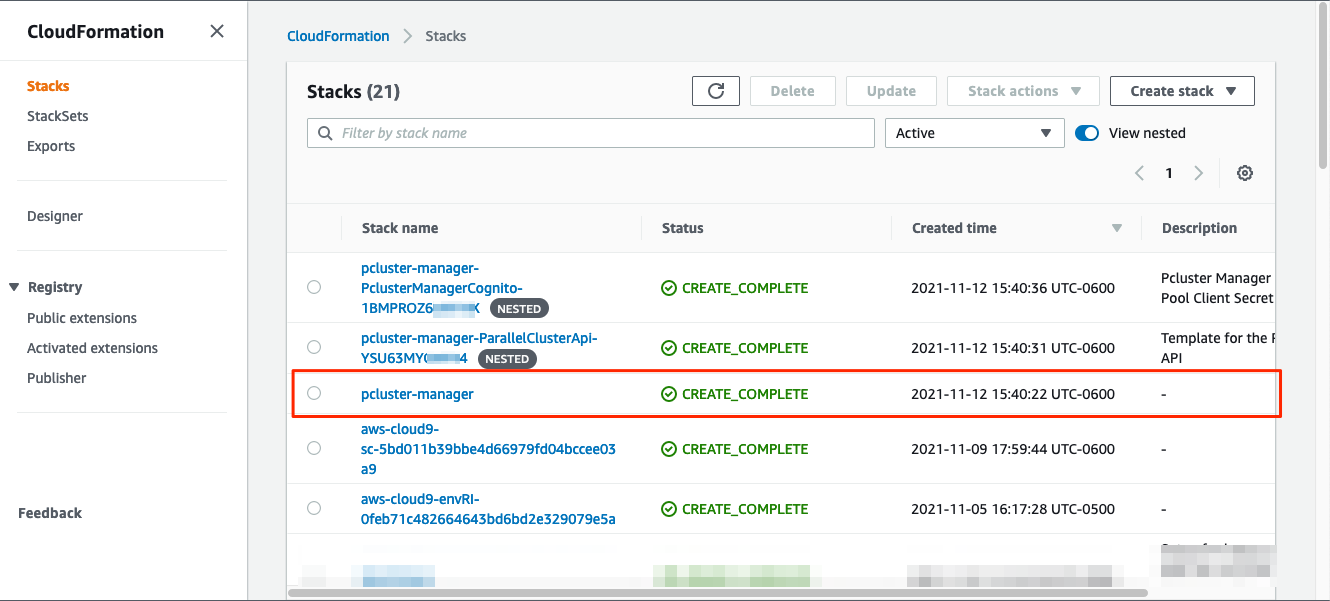The image size is (1330, 601).
Task: Click CloudFormation breadcrumb link
Action: 338,36
